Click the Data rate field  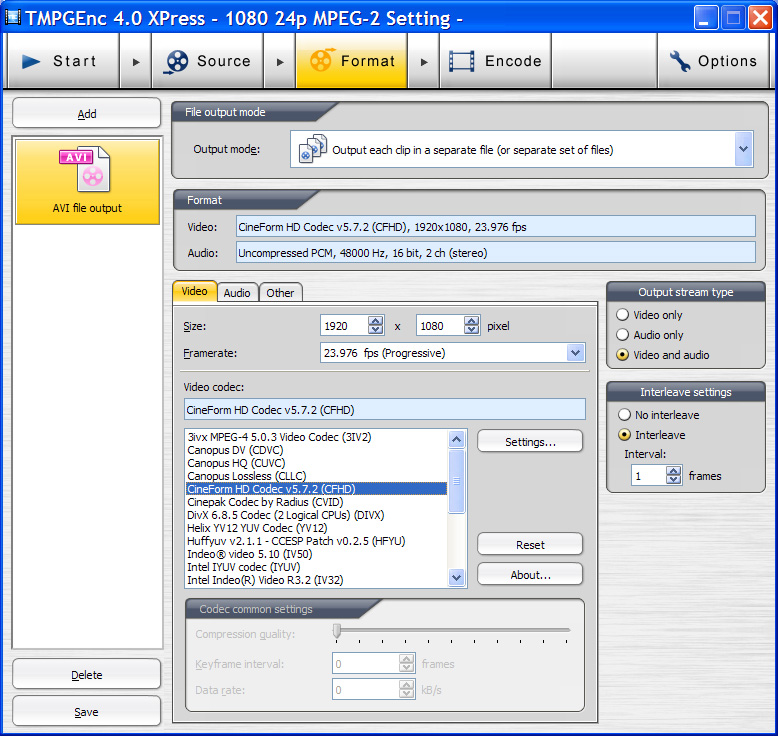coord(366,689)
